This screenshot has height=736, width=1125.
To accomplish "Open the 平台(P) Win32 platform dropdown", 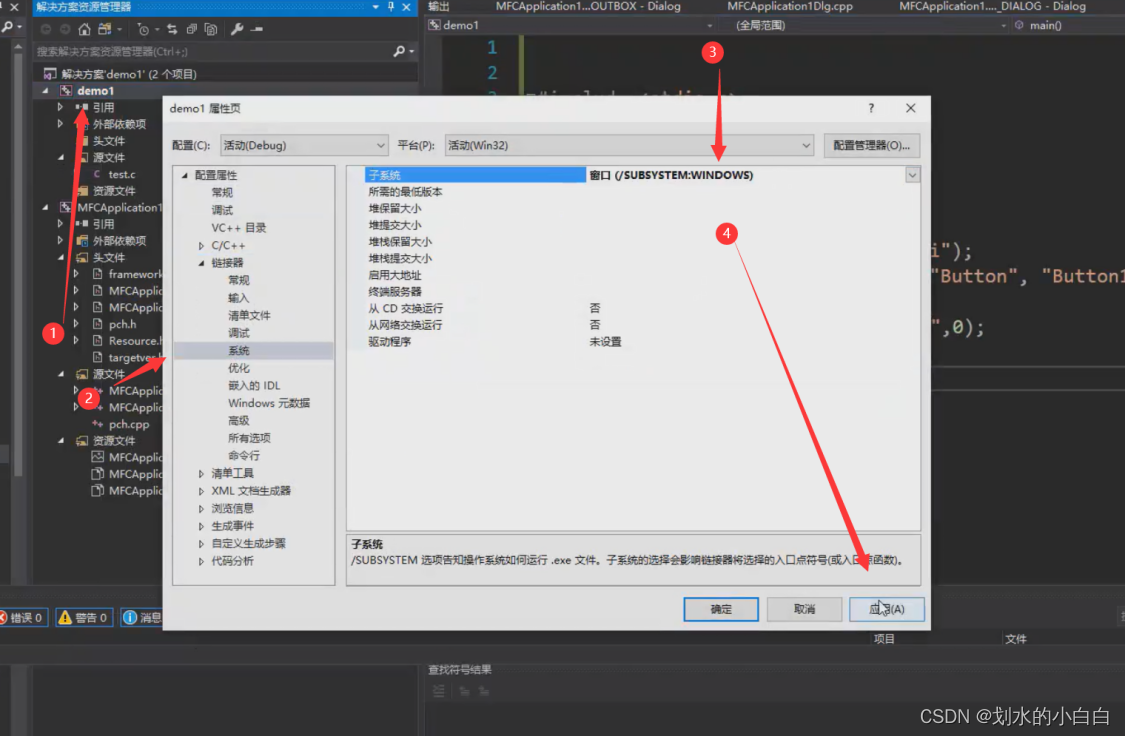I will [x=629, y=146].
